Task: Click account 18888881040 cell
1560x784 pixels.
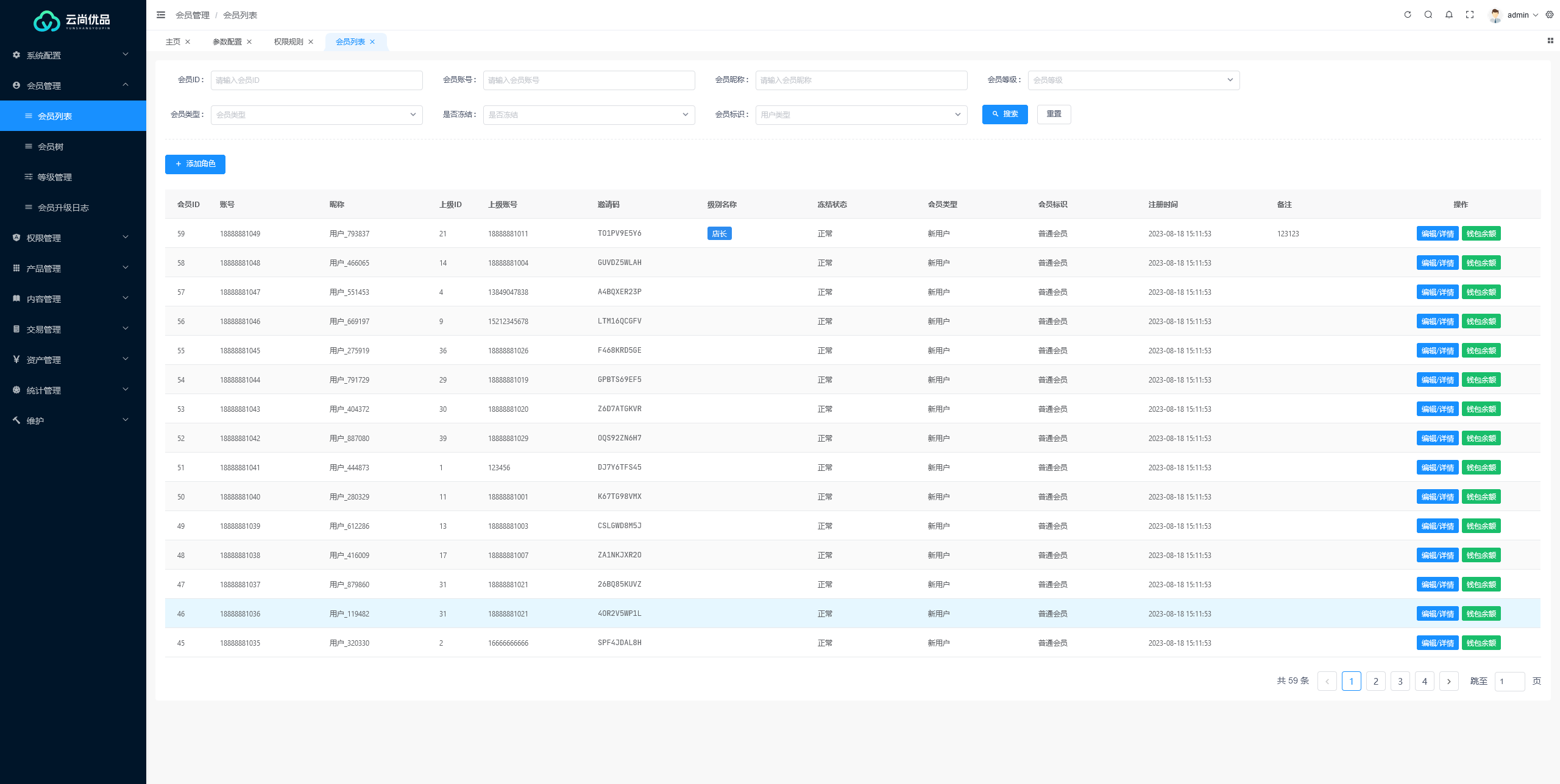Action: (x=240, y=496)
